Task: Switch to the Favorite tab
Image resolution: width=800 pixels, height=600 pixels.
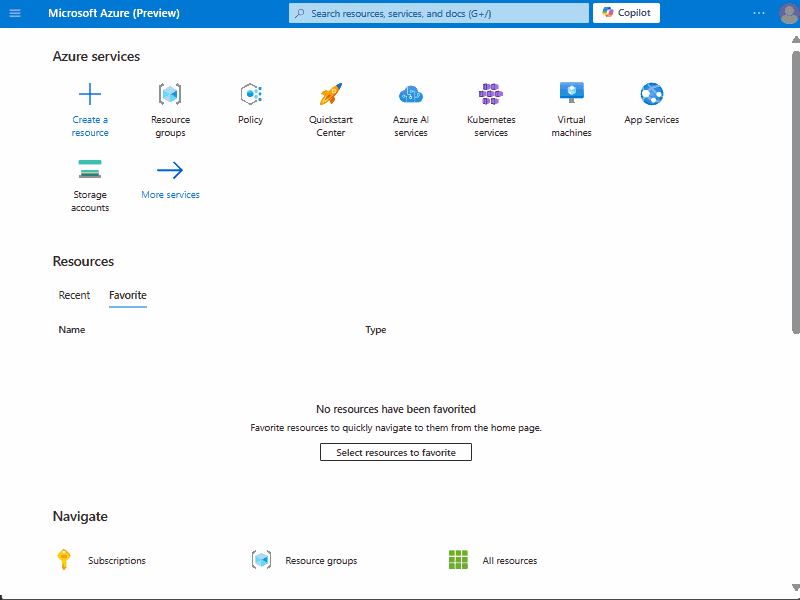Action: (x=127, y=295)
